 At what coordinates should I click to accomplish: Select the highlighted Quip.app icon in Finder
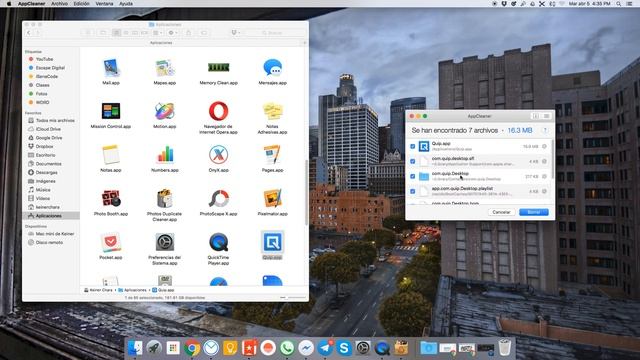click(x=272, y=242)
